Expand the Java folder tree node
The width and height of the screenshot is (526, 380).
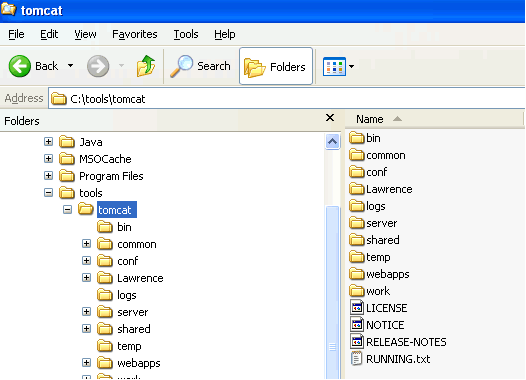click(49, 142)
